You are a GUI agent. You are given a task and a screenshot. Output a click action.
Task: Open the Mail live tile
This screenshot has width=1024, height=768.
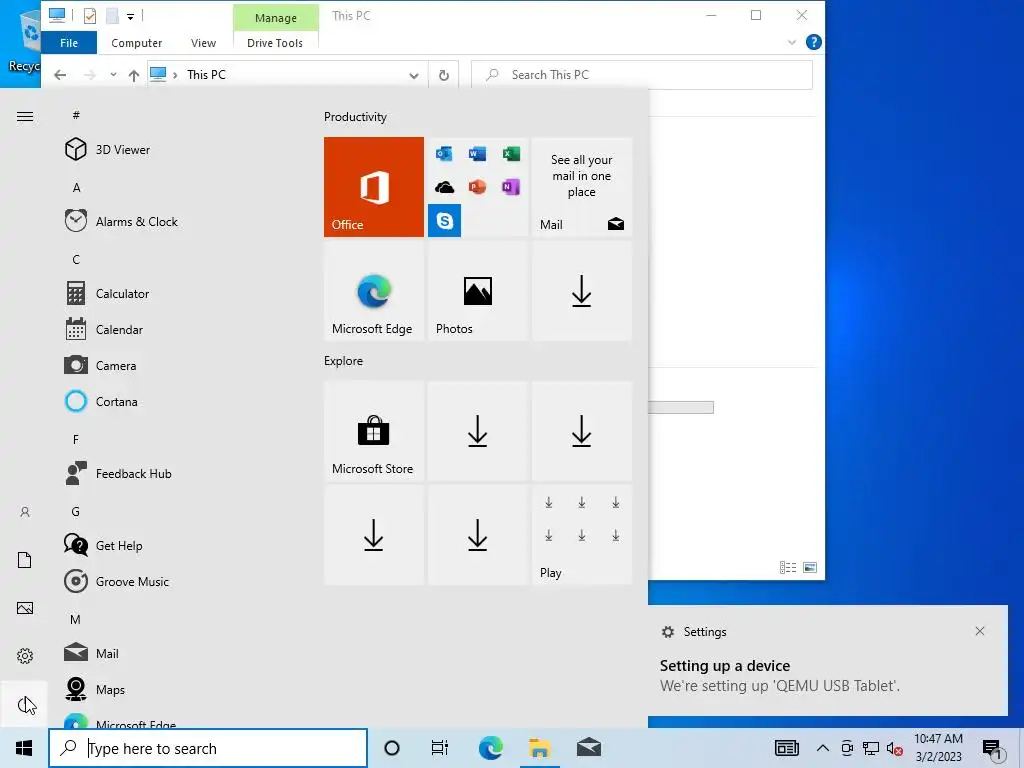click(x=582, y=187)
